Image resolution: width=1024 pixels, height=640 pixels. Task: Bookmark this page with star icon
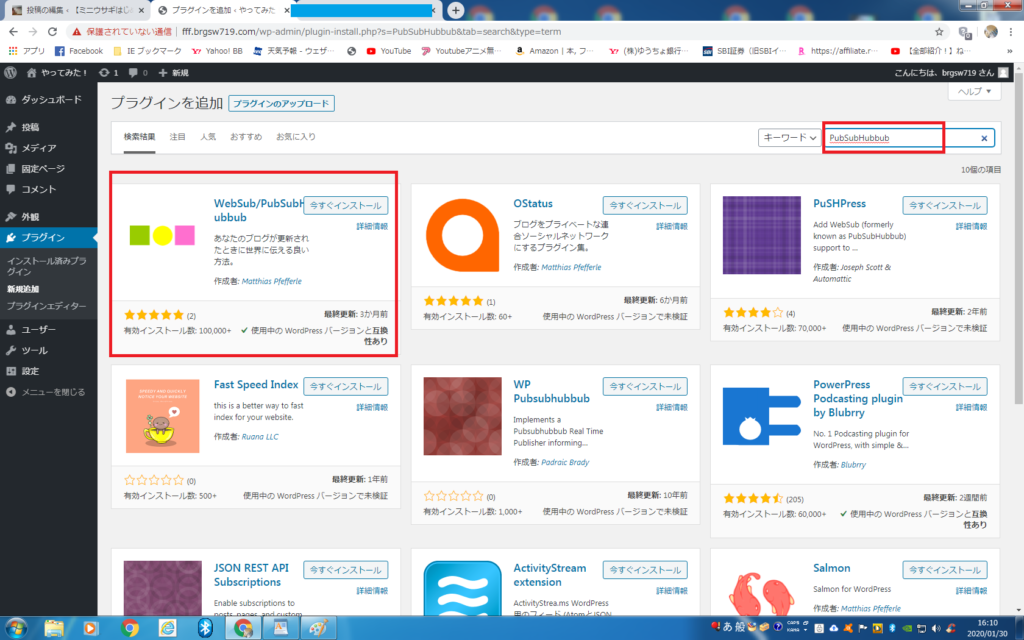coord(938,31)
